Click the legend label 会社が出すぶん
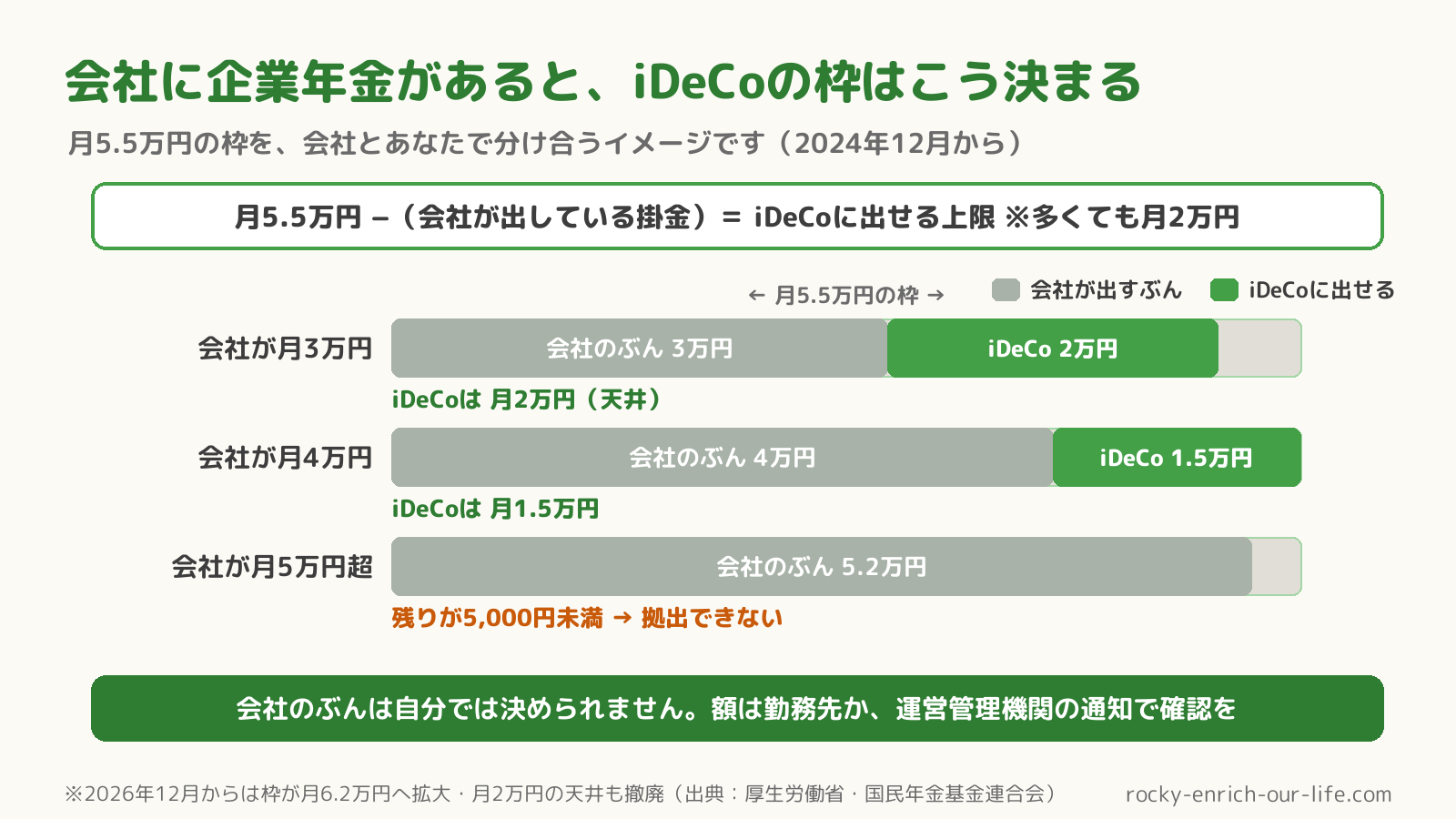The height and width of the screenshot is (819, 1456). (1106, 290)
